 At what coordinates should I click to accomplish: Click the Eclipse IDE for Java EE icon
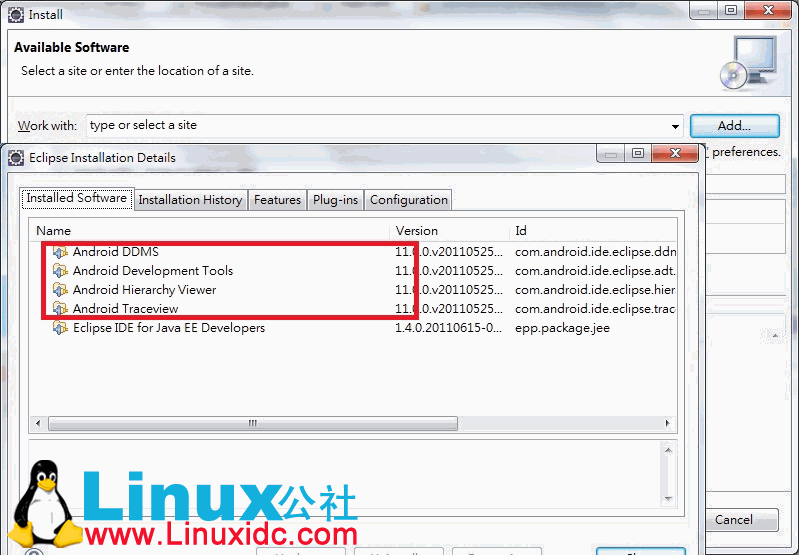coord(61,328)
